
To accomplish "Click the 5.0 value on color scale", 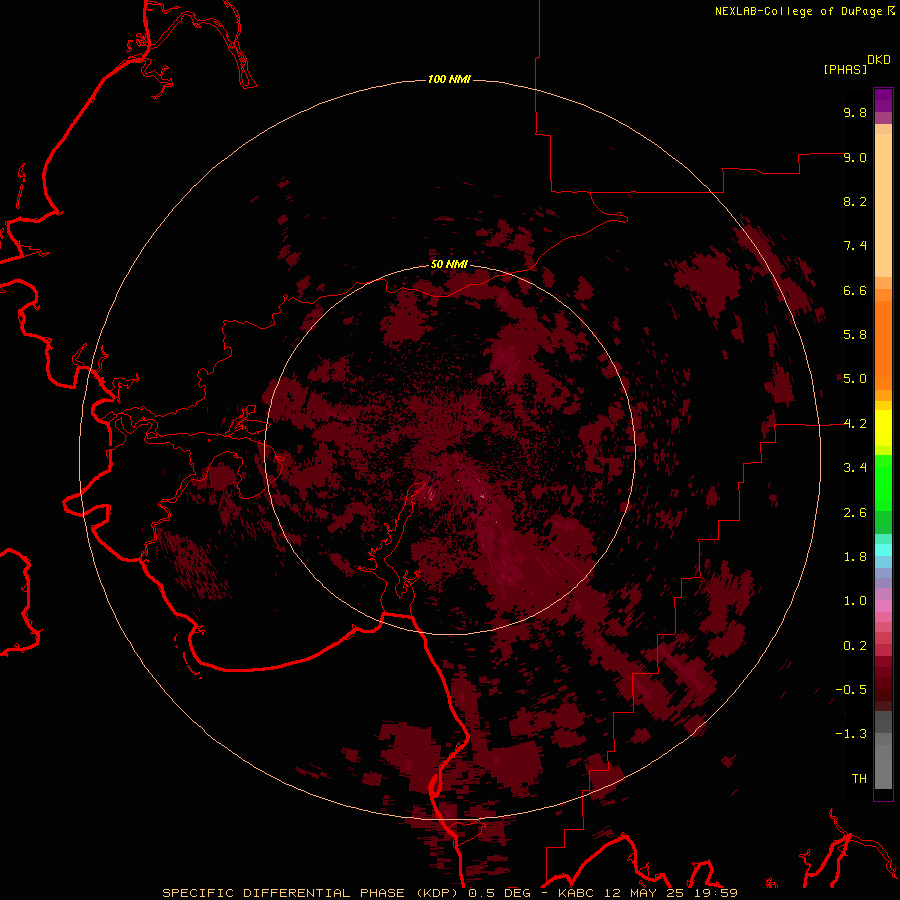I will click(855, 379).
